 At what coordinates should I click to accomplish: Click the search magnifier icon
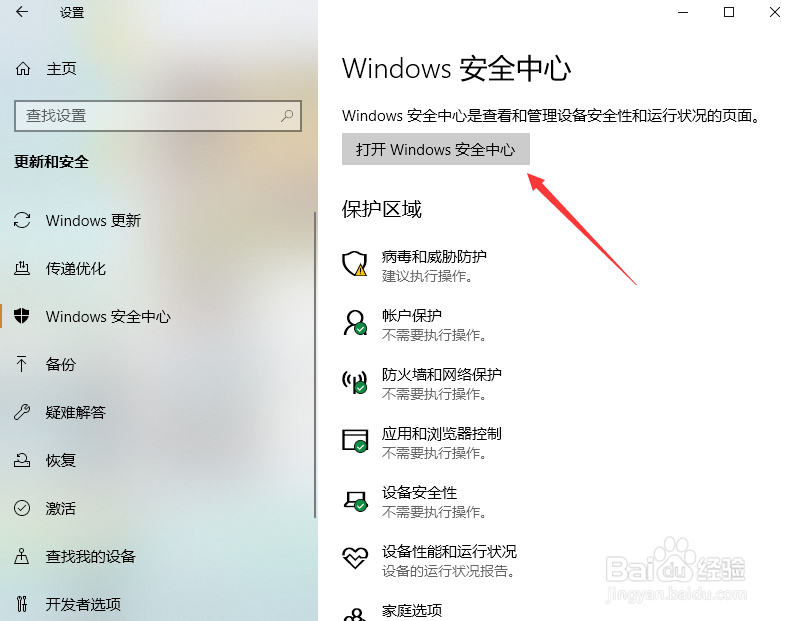[x=287, y=116]
